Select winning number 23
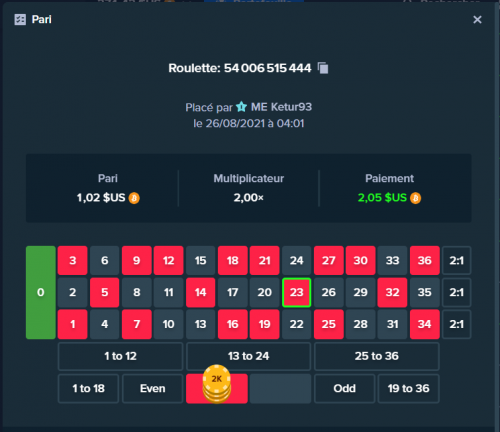Viewport: 500px width, 432px height. click(x=296, y=292)
